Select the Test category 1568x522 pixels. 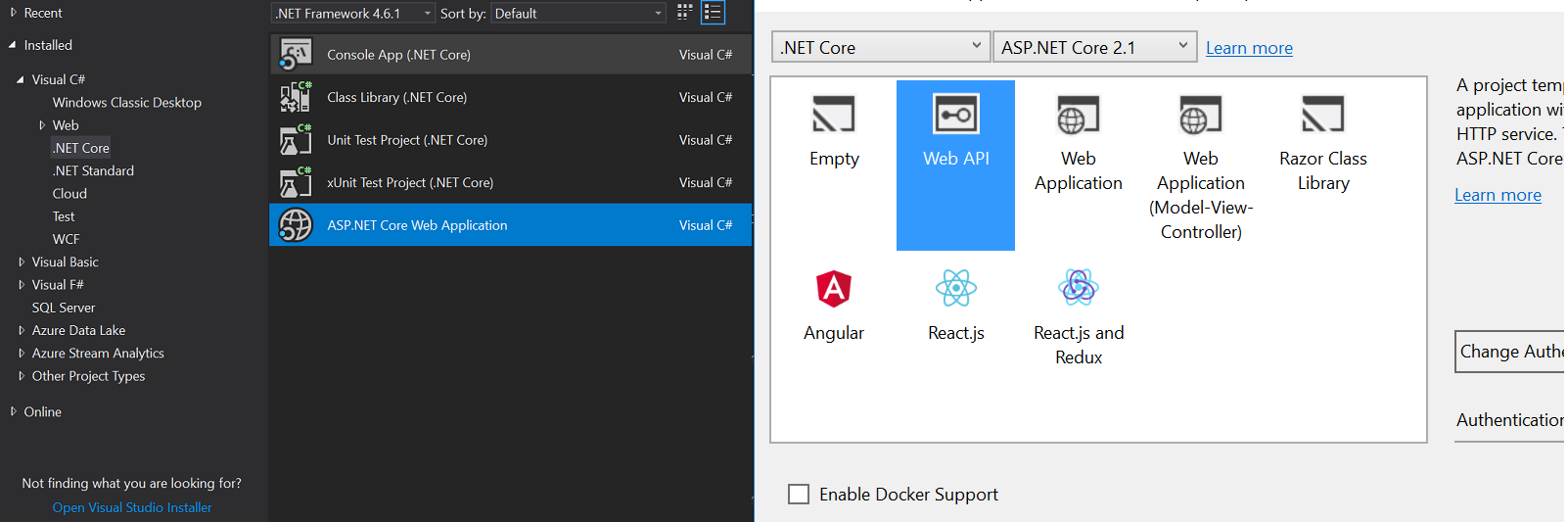64,216
